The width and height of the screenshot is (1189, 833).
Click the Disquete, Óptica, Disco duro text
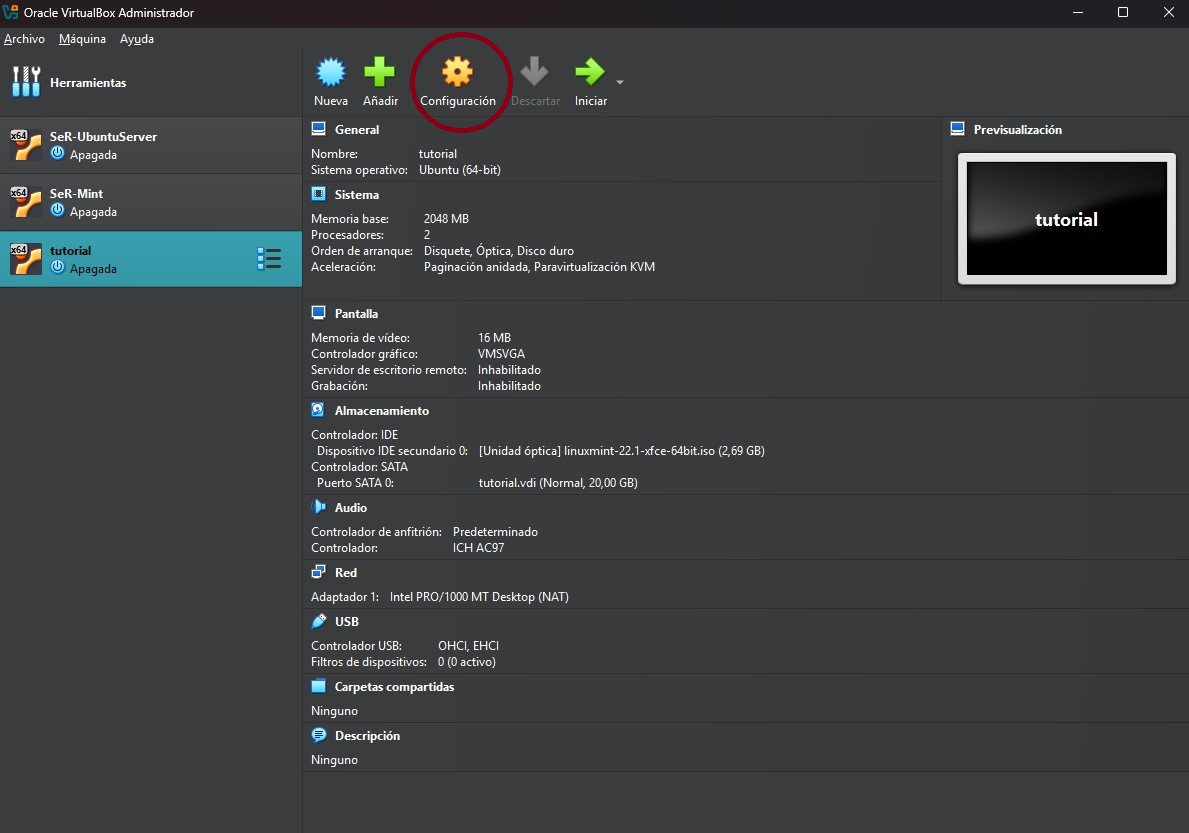498,251
